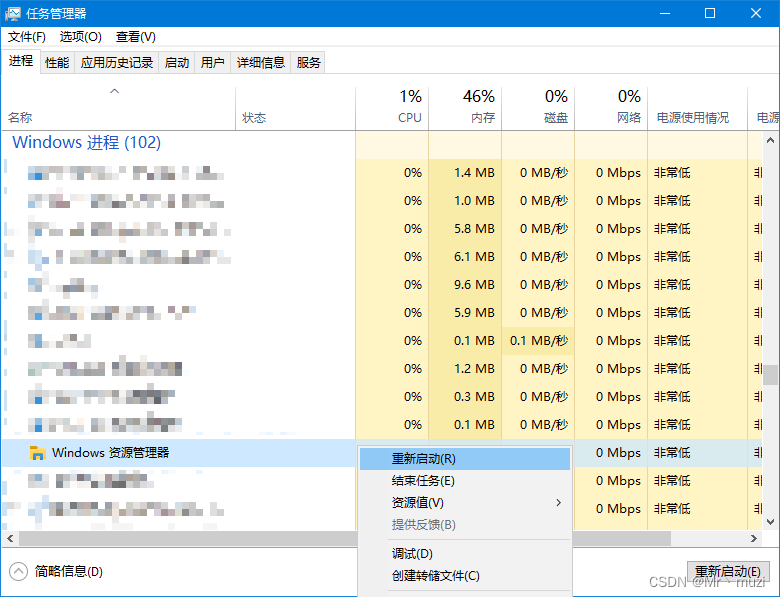The image size is (780, 597).
Task: Switch to the 应用历史记录 tab
Action: click(x=117, y=63)
